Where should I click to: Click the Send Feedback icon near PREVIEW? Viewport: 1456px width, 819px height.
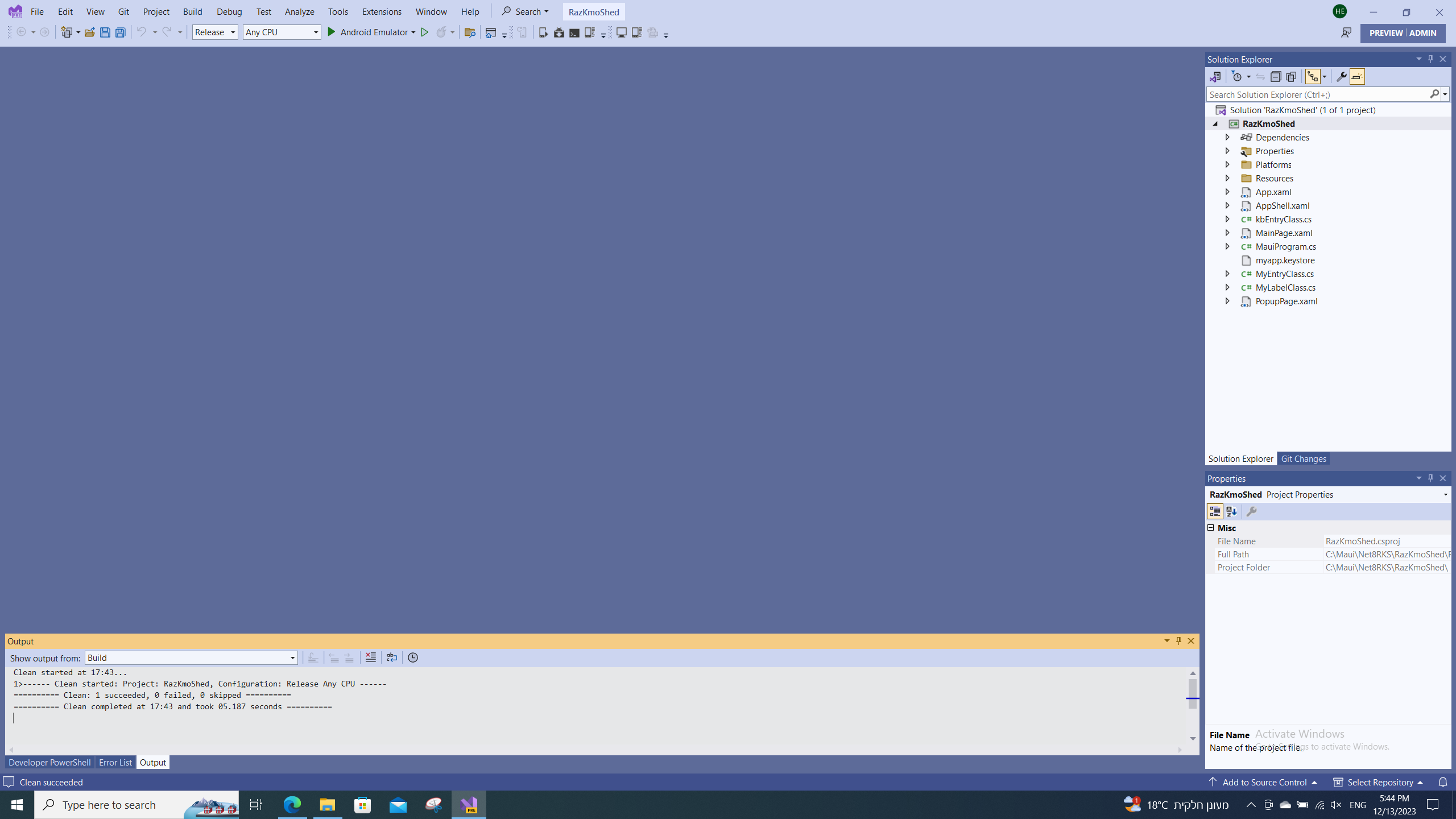pos(1346,33)
